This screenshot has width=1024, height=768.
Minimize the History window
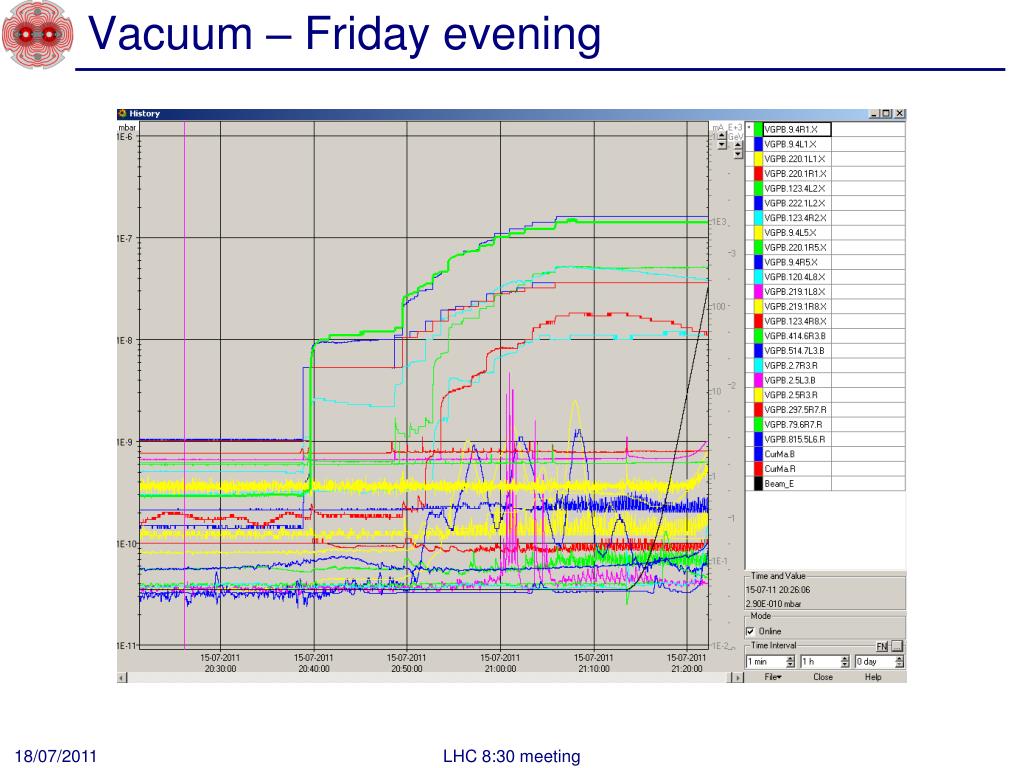pos(874,114)
